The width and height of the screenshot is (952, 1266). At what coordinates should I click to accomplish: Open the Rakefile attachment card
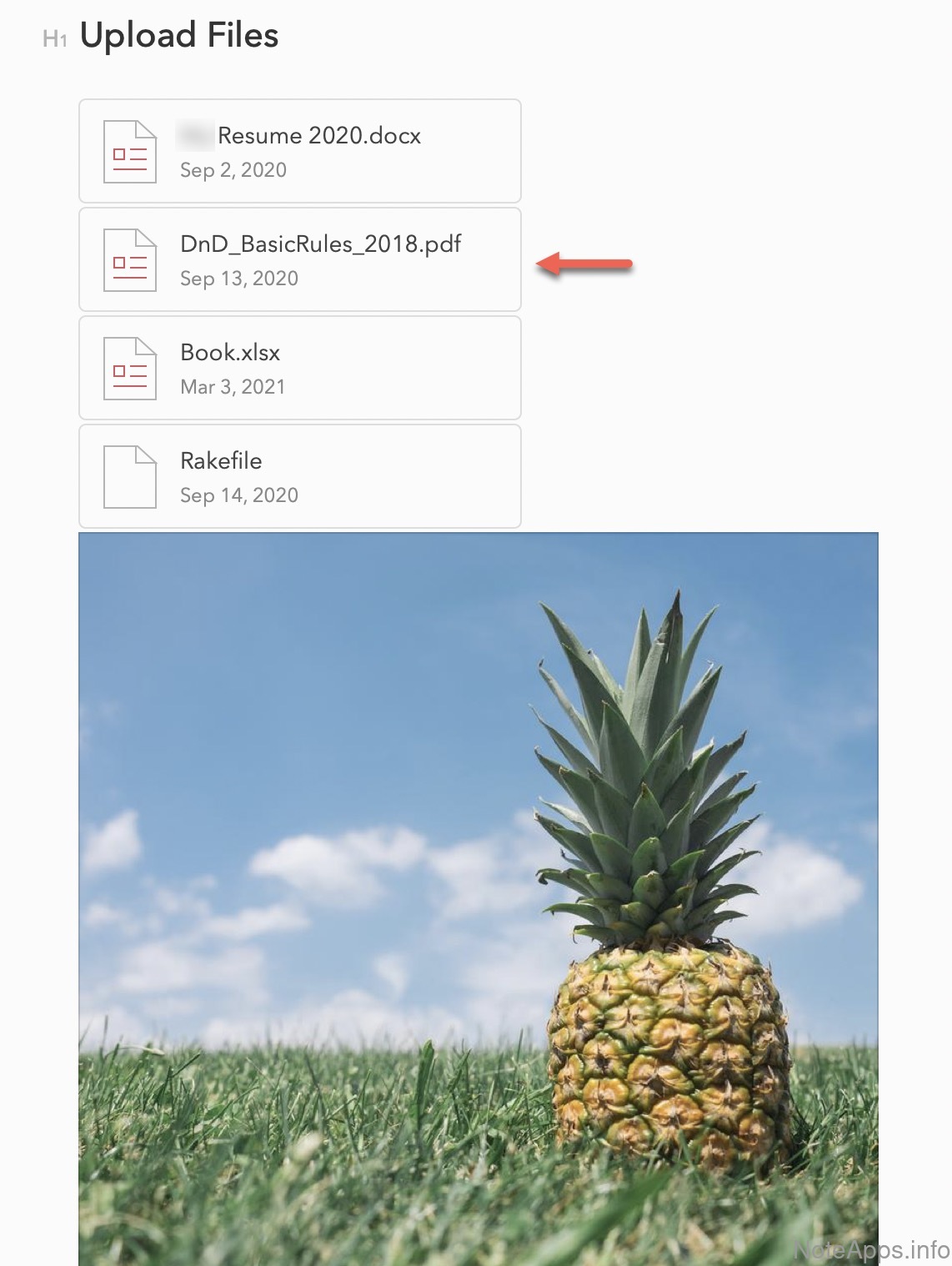(x=300, y=476)
